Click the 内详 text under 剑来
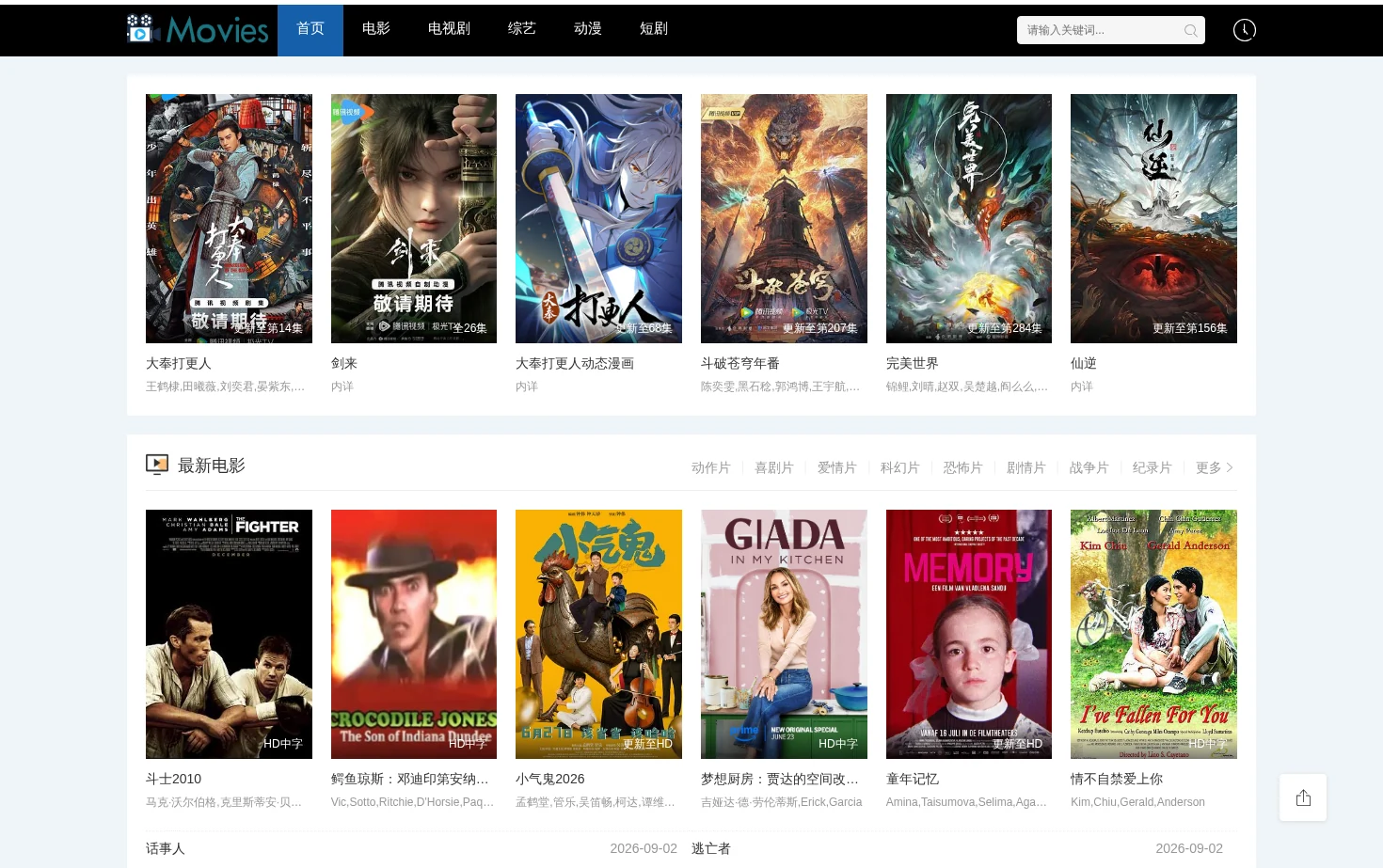1383x868 pixels. (x=342, y=387)
